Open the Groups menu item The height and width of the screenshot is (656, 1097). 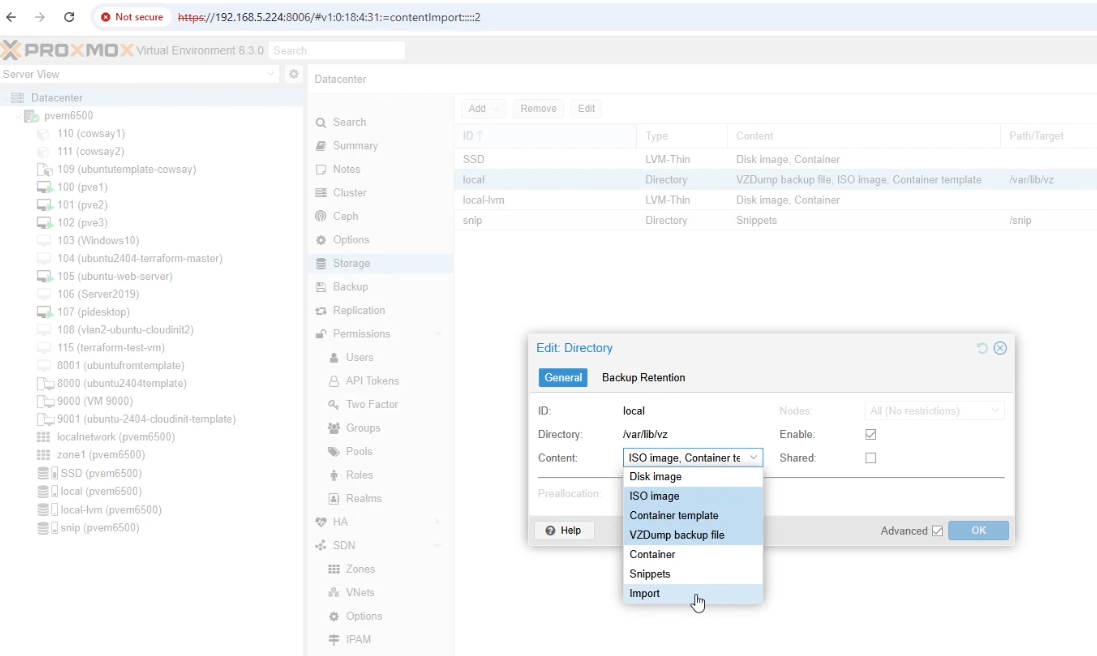point(363,428)
